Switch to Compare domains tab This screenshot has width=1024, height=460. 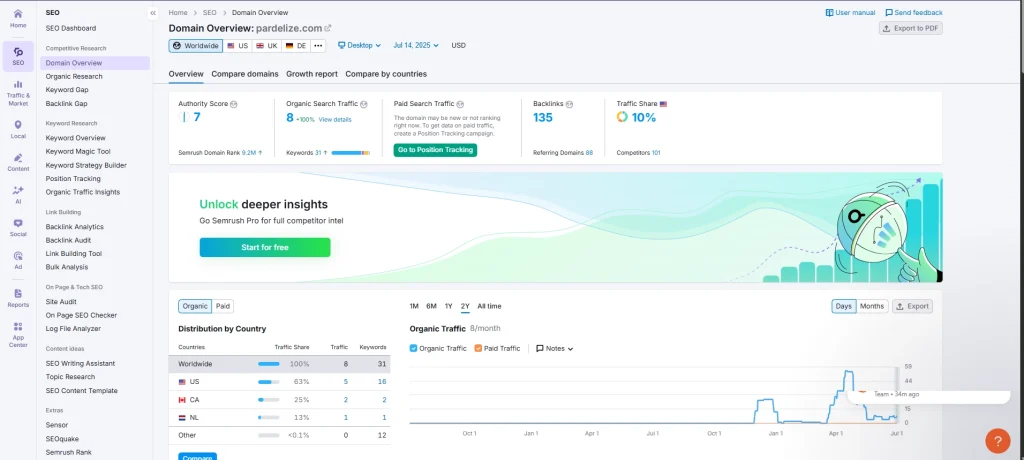coord(245,74)
